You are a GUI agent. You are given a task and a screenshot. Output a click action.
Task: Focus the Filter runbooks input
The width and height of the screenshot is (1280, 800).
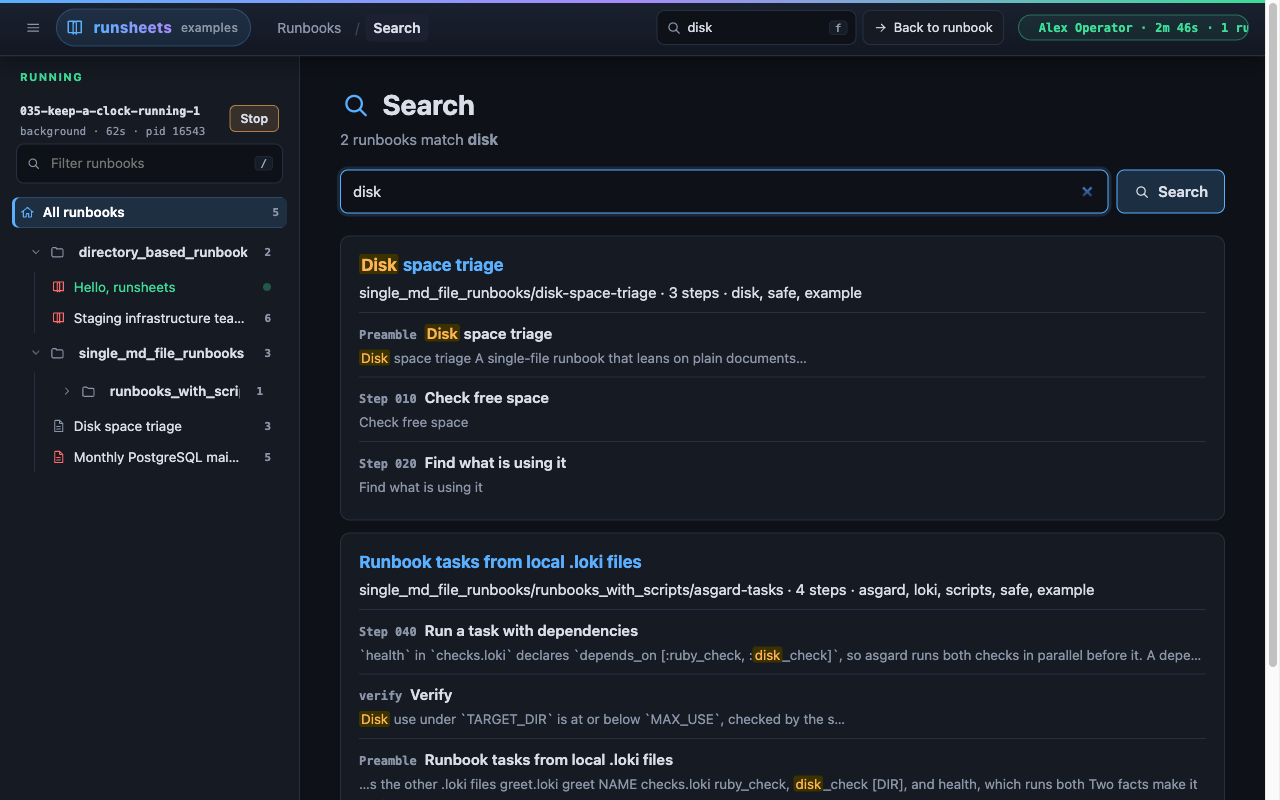pyautogui.click(x=149, y=163)
